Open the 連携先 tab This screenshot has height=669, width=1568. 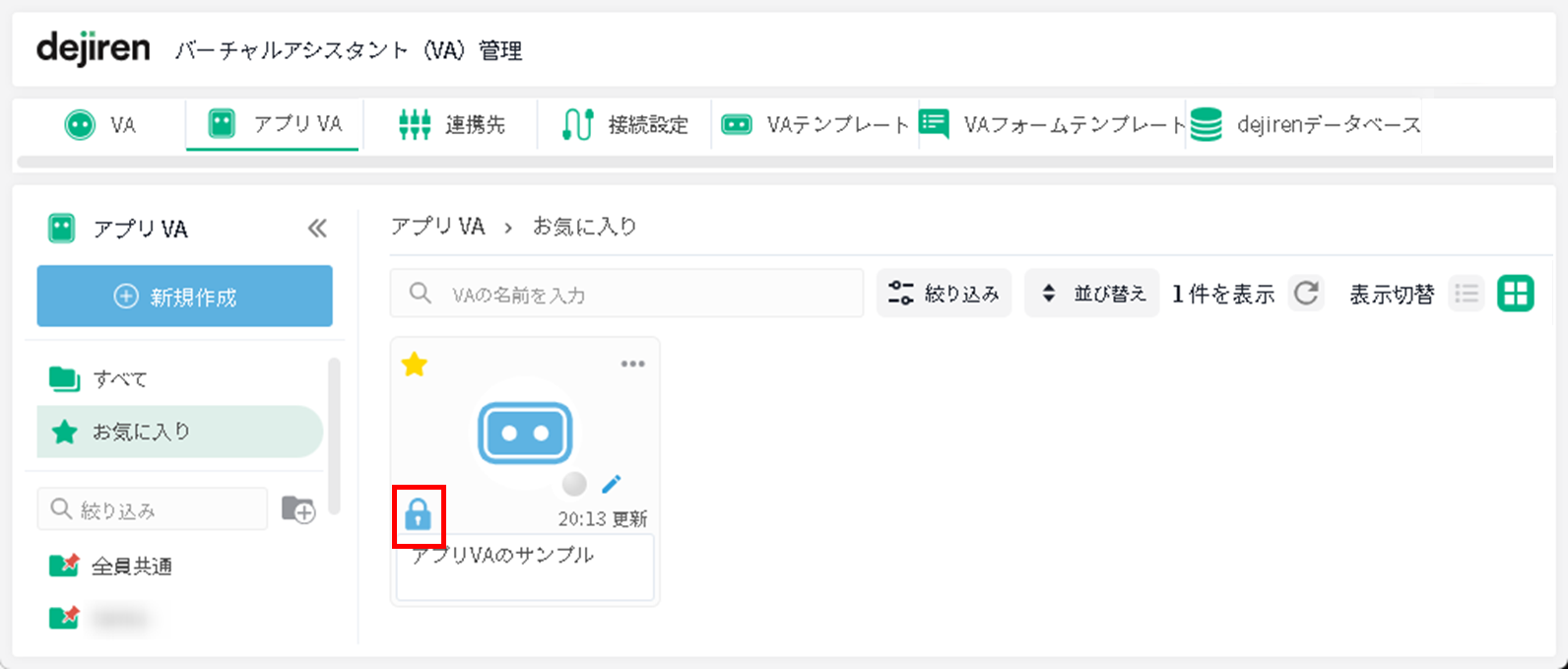[451, 125]
